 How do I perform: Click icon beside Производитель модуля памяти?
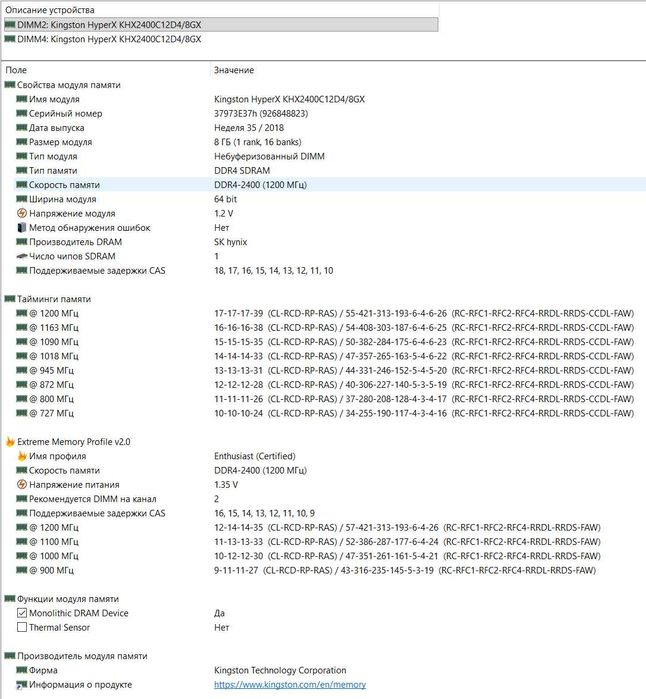pos(10,655)
